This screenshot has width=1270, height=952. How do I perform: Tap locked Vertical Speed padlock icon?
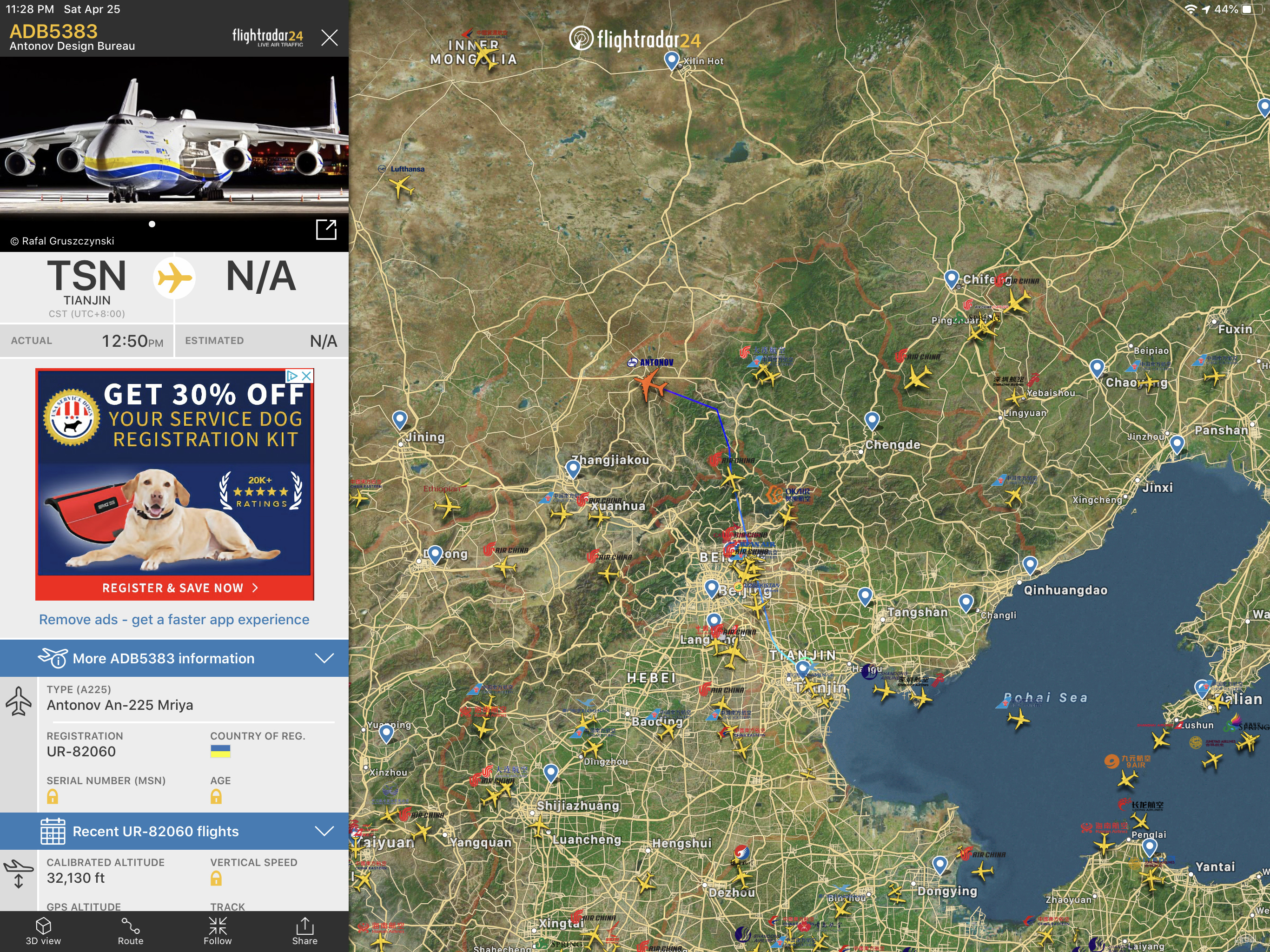[x=216, y=878]
